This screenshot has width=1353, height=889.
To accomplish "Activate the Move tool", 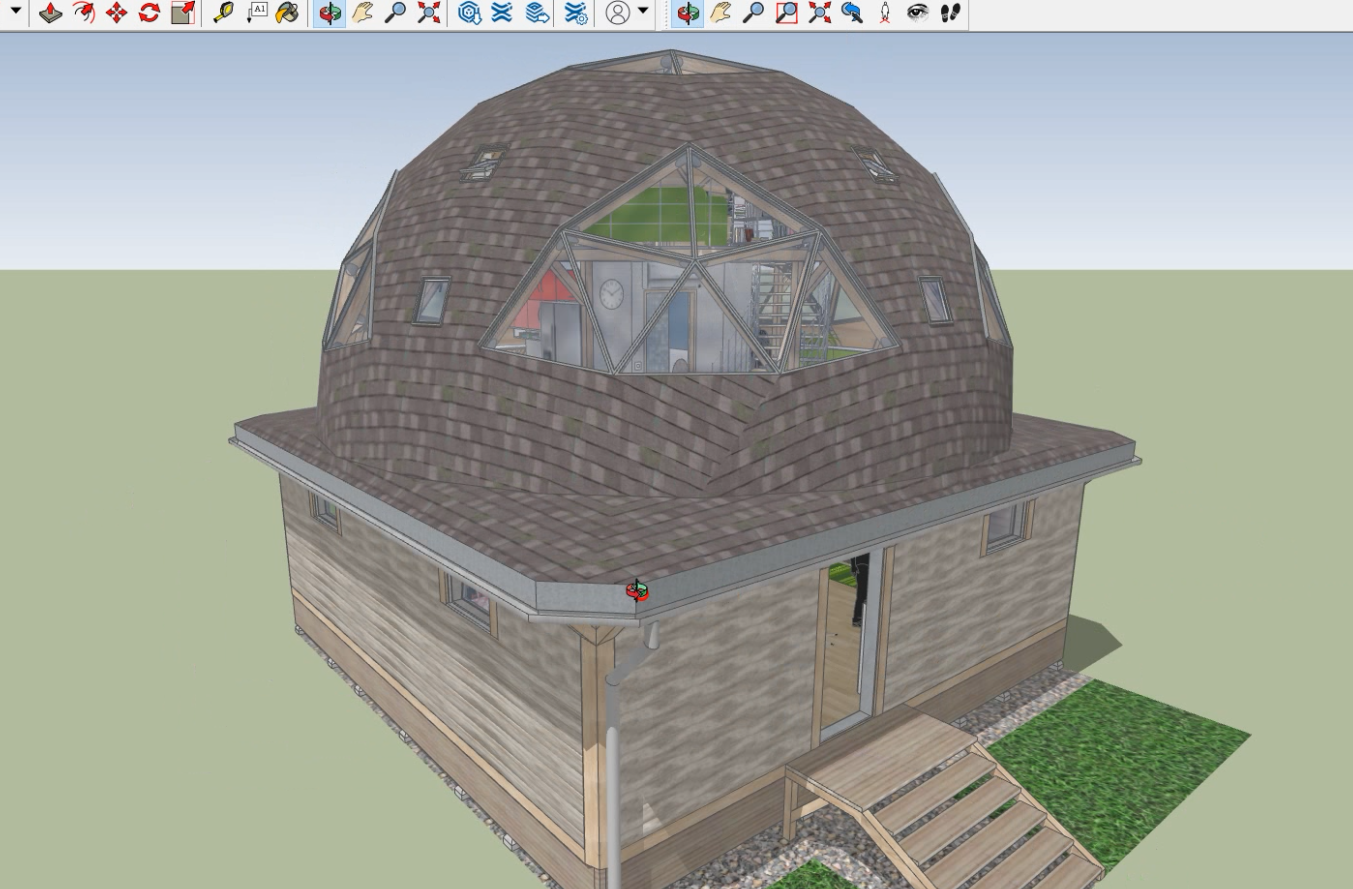I will (x=117, y=12).
